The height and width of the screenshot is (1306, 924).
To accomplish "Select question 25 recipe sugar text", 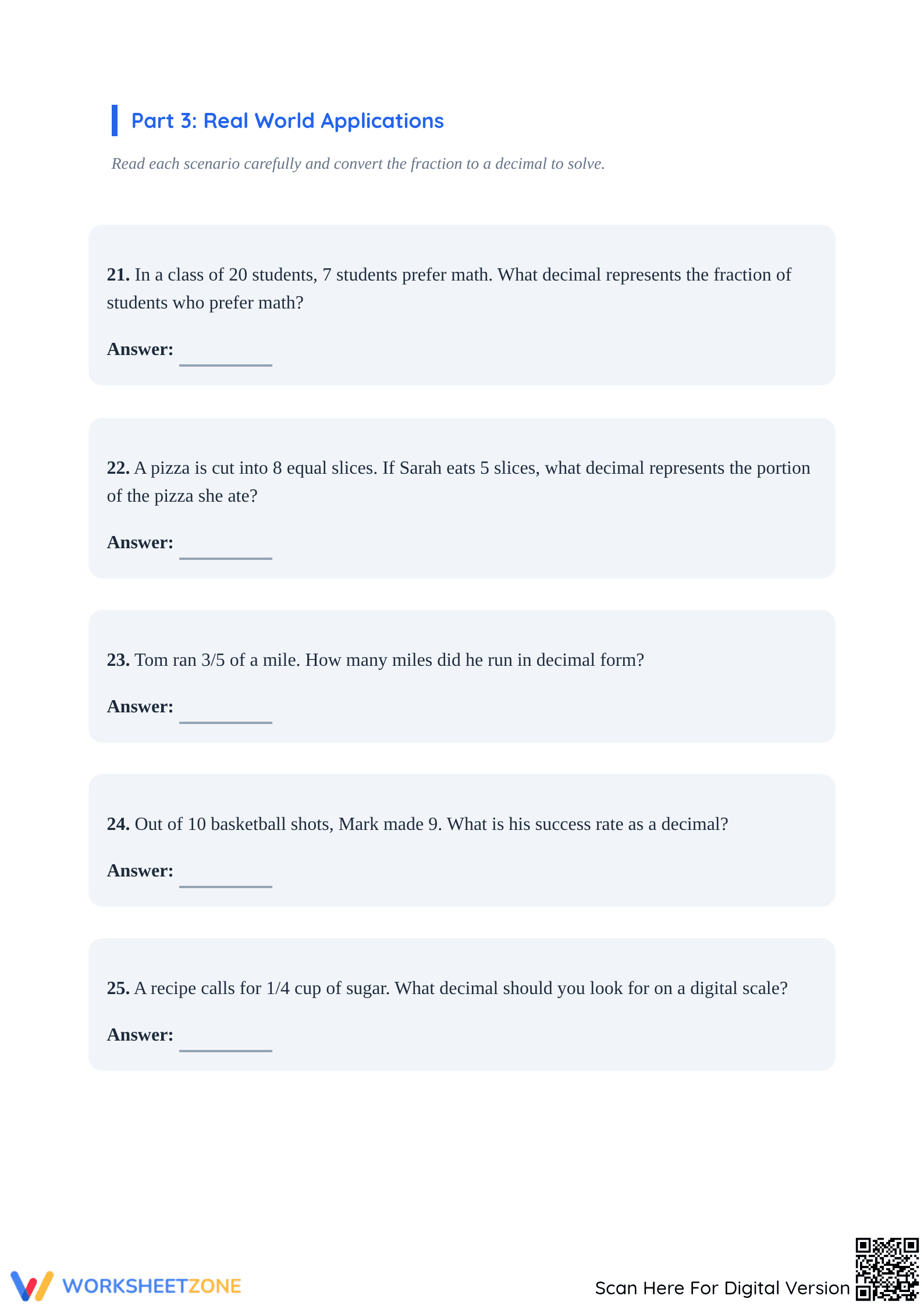I will (447, 988).
